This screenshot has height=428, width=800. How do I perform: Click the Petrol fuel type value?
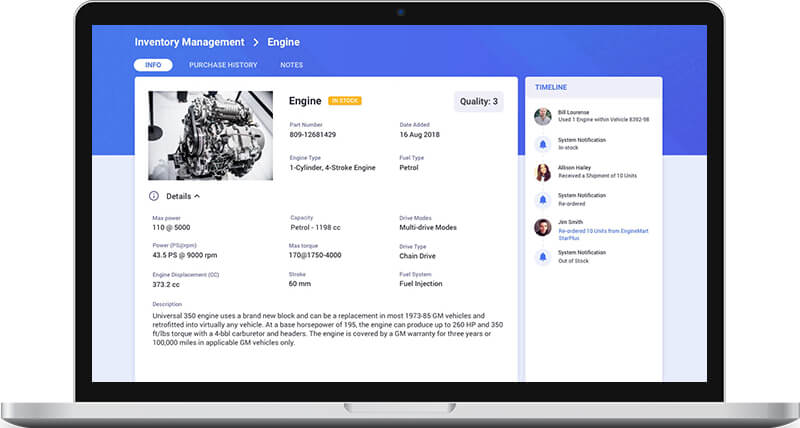tap(409, 167)
